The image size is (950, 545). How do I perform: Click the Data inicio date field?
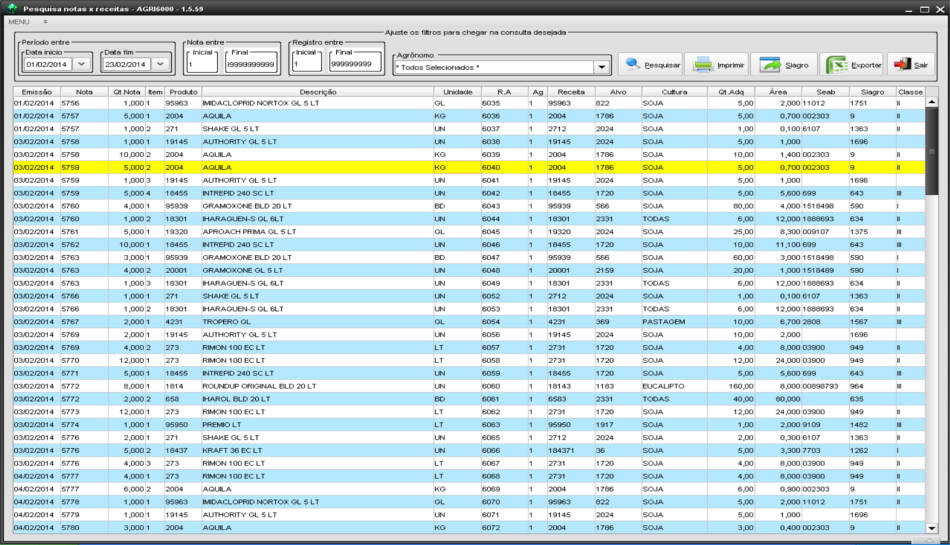point(48,64)
